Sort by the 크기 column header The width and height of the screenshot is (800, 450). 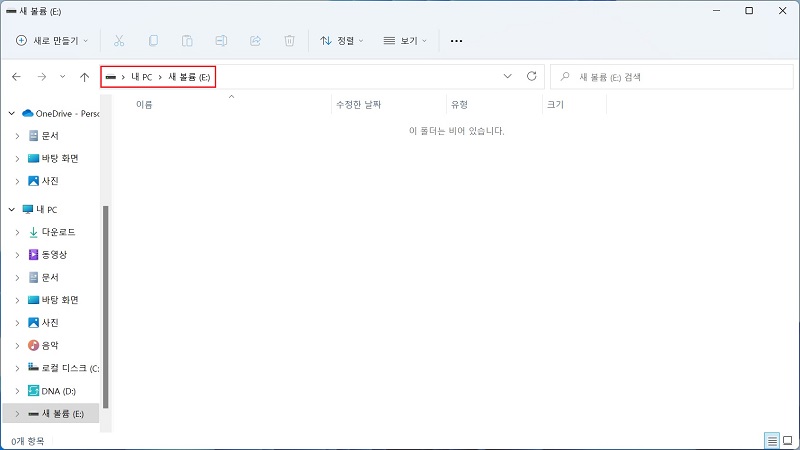555,105
